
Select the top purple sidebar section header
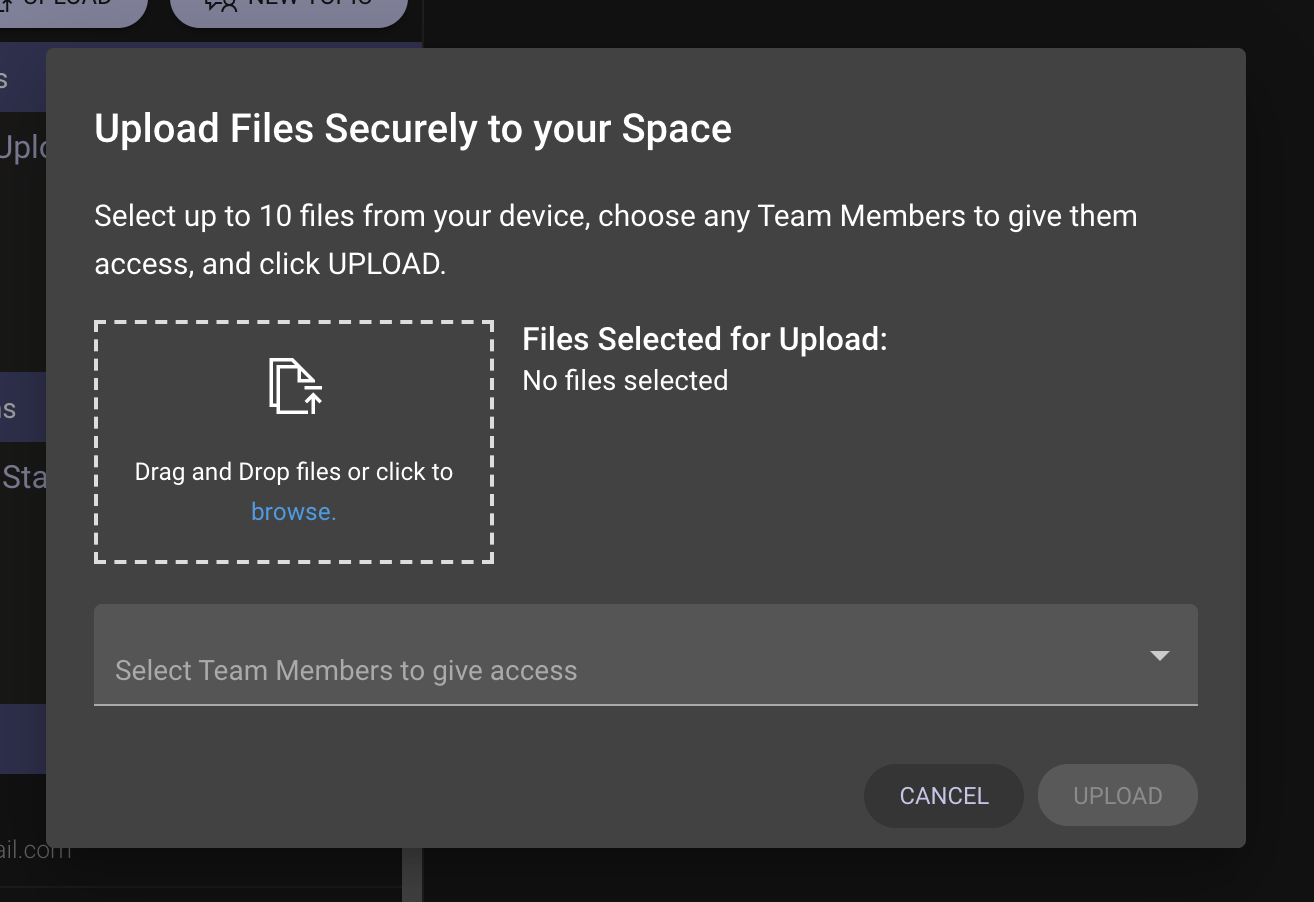pos(22,78)
